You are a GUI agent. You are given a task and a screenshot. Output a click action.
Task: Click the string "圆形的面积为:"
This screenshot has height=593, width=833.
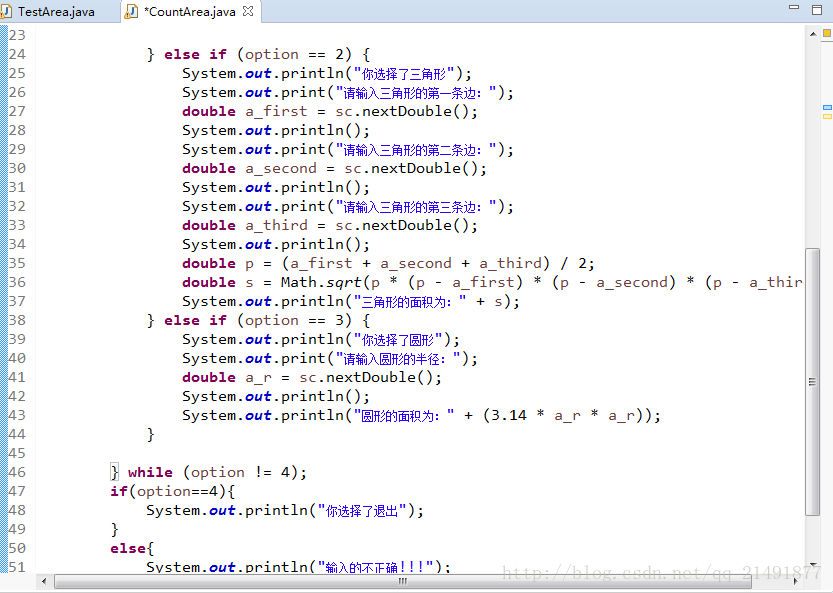click(404, 416)
